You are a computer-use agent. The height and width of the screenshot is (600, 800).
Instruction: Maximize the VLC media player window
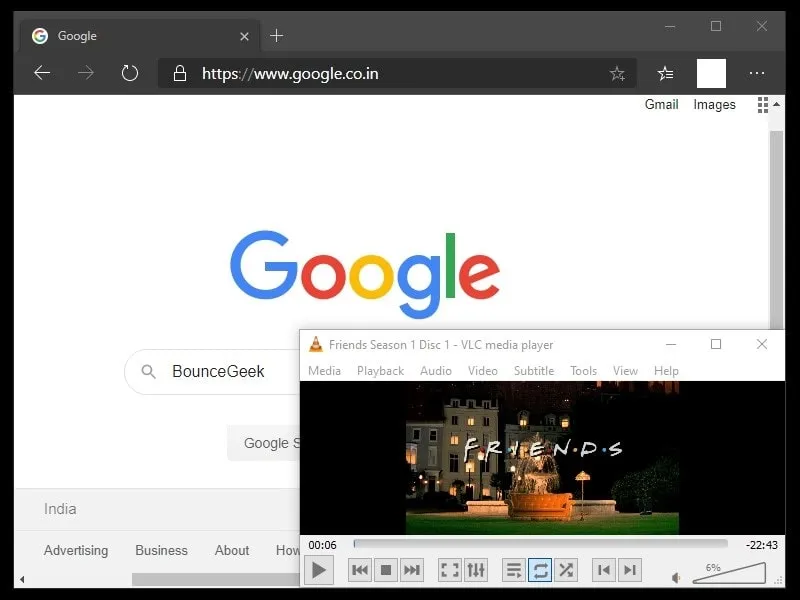coord(716,344)
